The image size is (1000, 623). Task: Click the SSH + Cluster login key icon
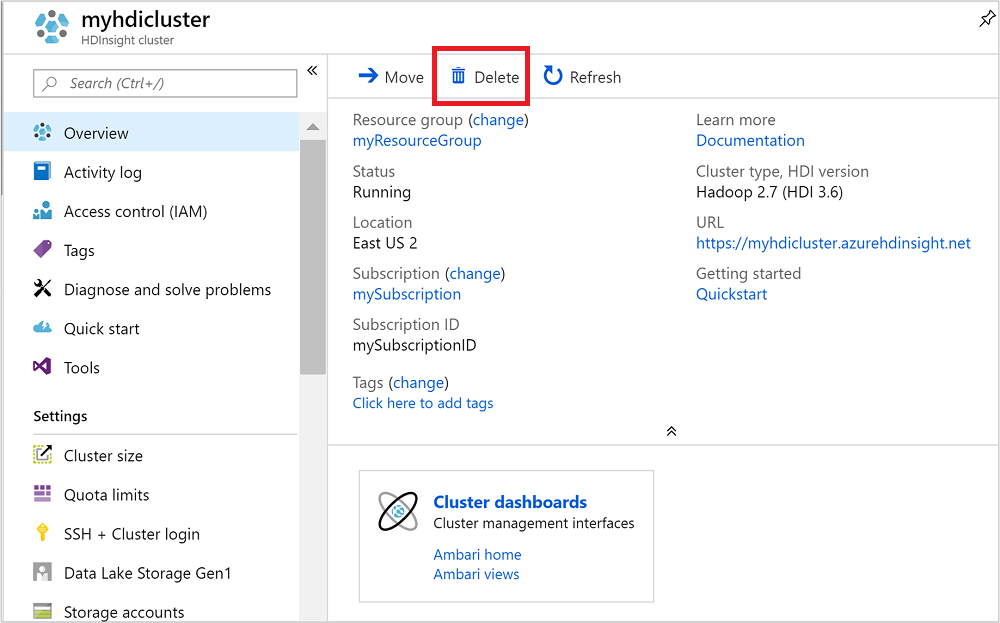tap(42, 534)
